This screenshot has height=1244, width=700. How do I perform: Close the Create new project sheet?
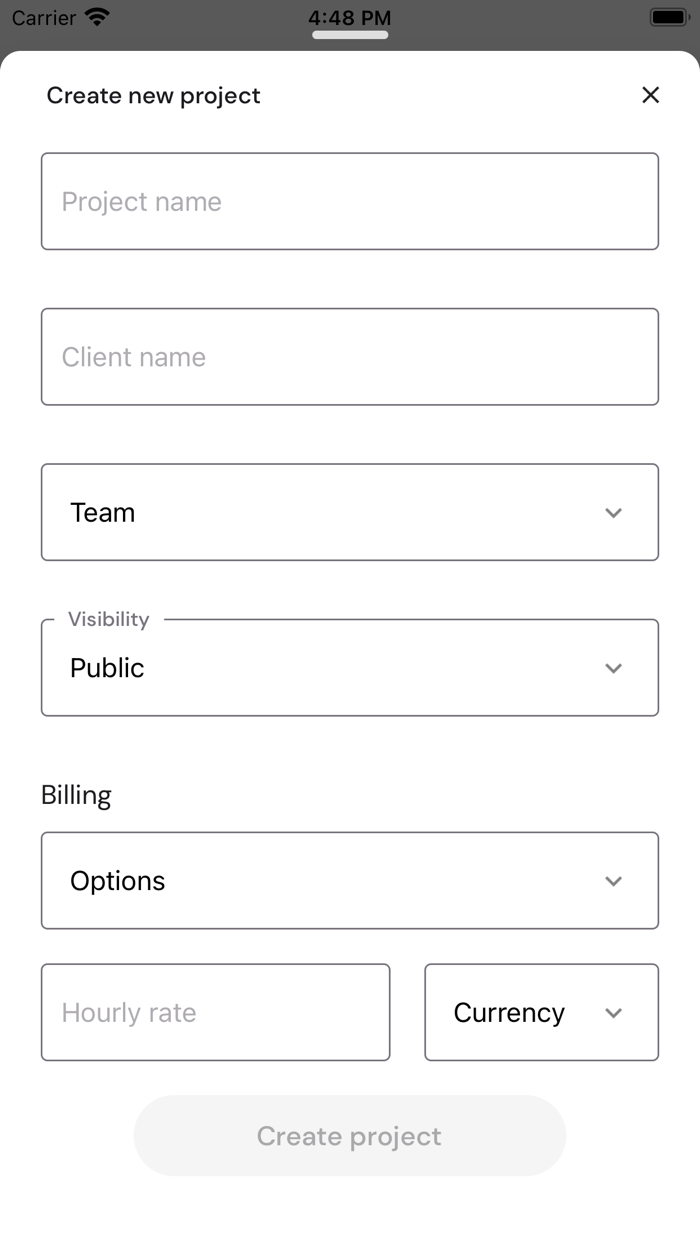coord(650,95)
